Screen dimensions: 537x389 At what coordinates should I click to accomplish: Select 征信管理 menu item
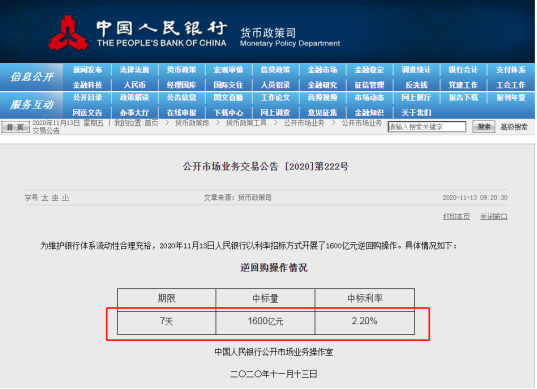click(x=369, y=85)
